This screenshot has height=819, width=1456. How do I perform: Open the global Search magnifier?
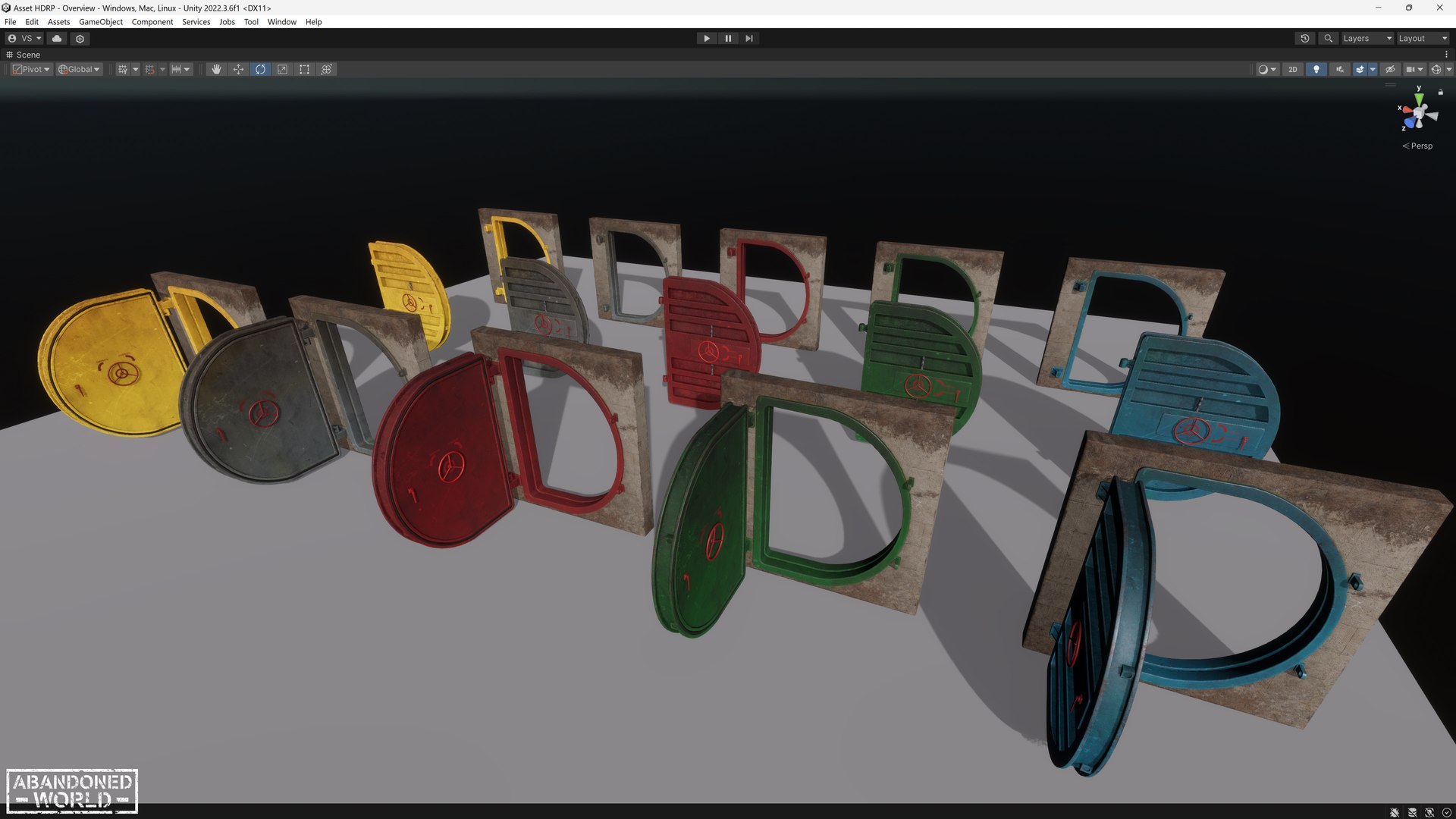(x=1328, y=38)
